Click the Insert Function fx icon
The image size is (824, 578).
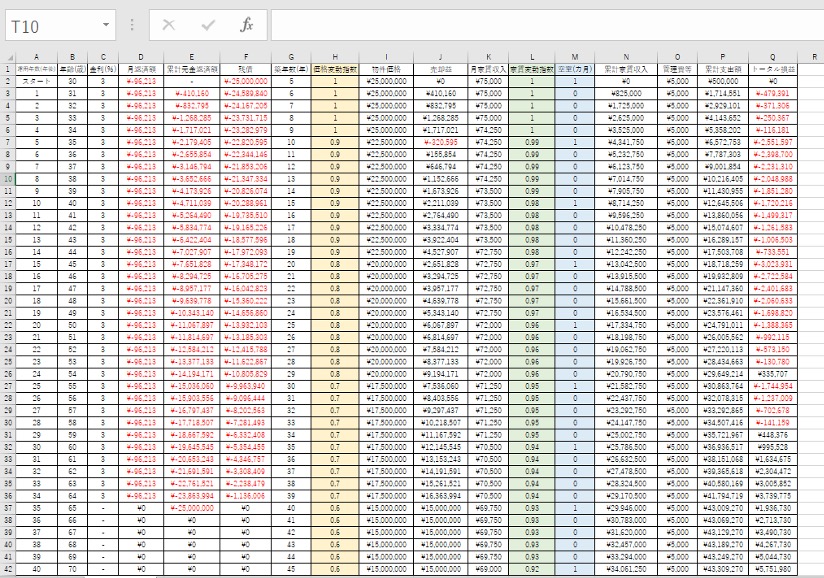pyautogui.click(x=246, y=25)
